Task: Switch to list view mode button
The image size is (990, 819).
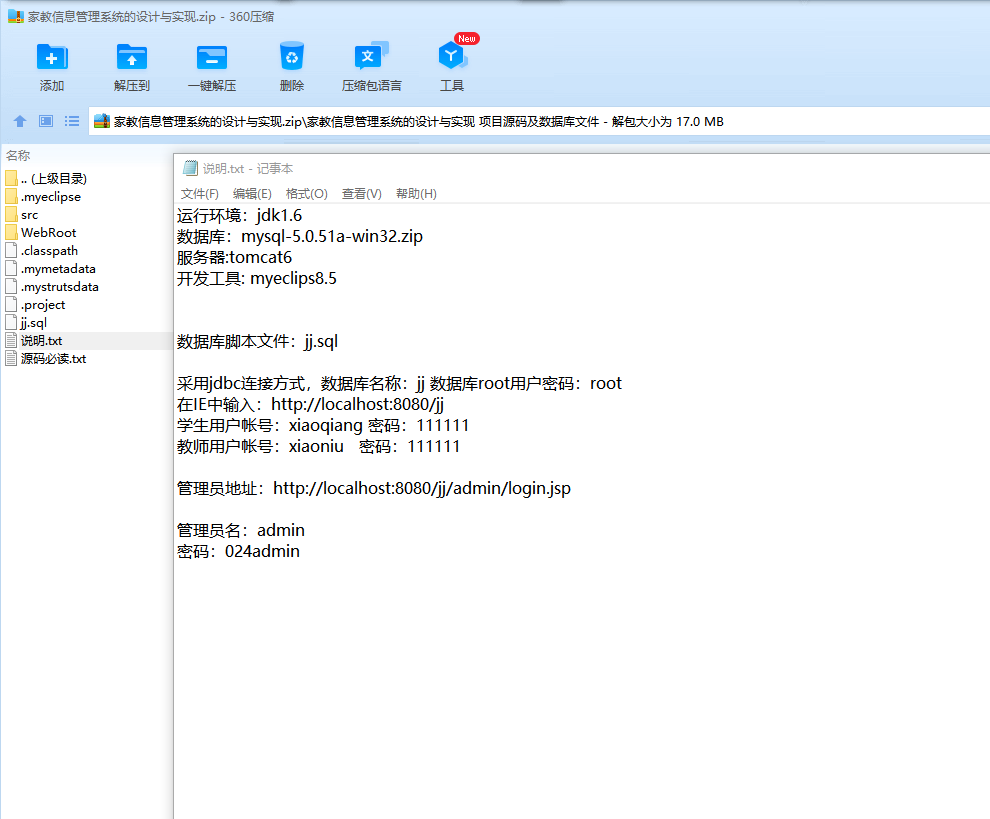Action: (x=72, y=121)
